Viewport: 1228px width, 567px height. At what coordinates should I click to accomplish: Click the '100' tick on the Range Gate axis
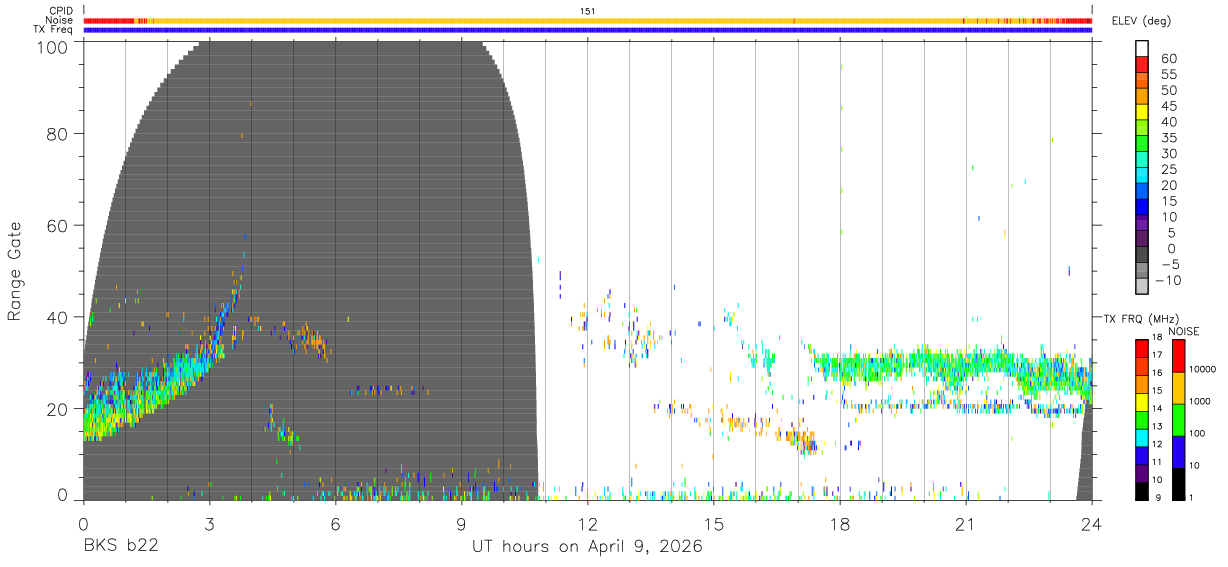point(52,47)
